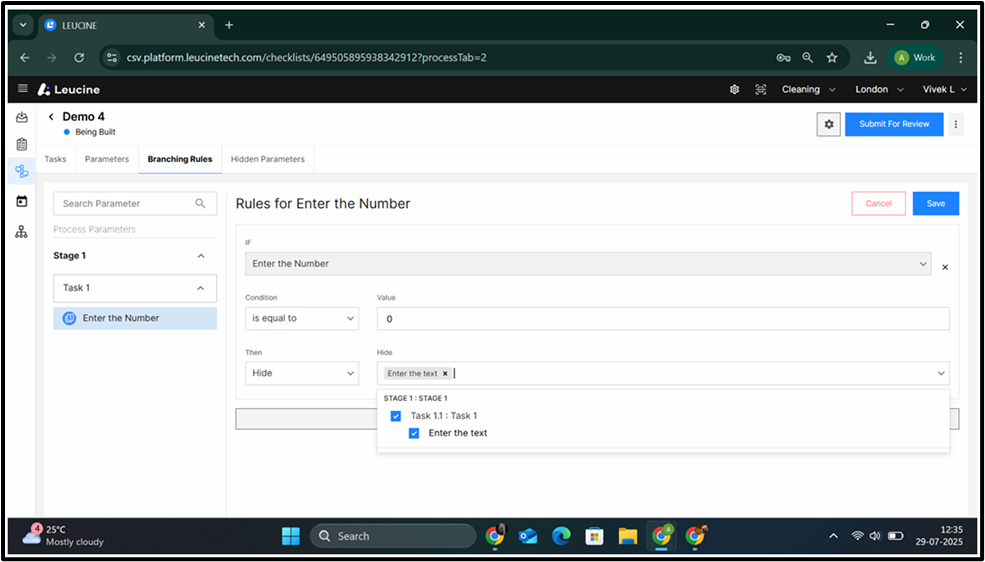Switch to the Parameters tab
Viewport: 985px width, 562px height.
click(107, 159)
